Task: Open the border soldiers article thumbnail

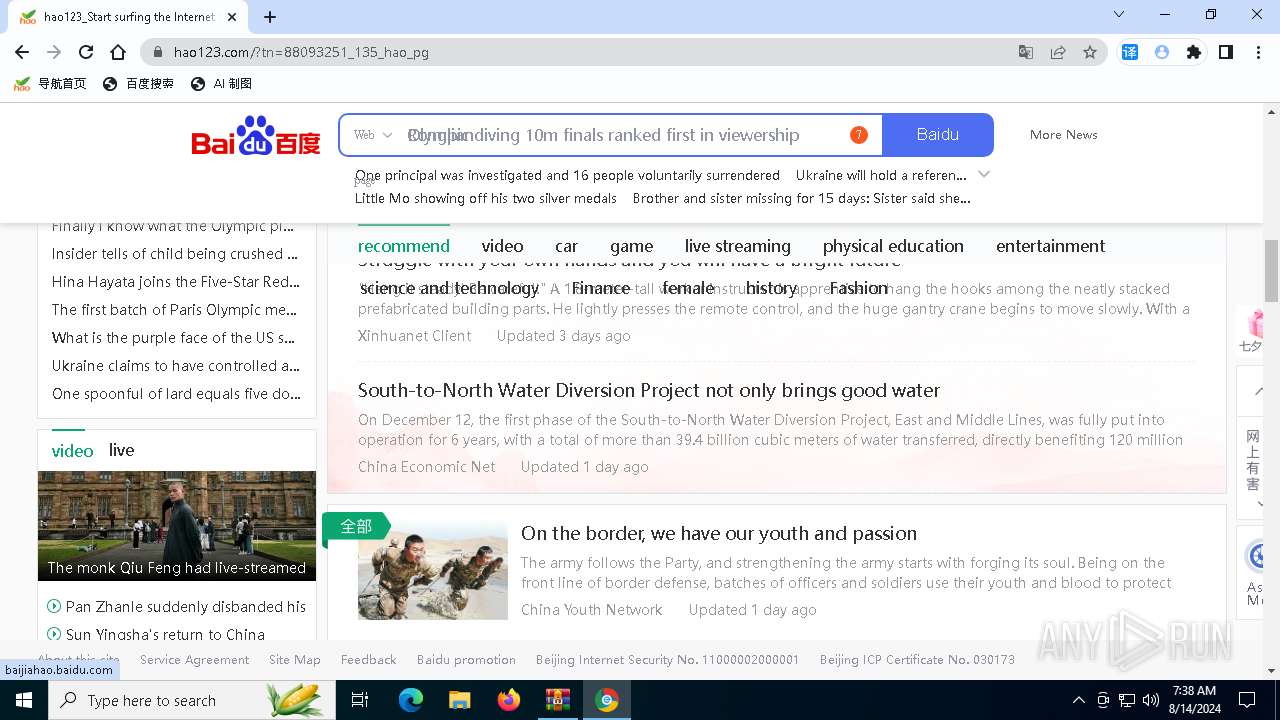Action: point(433,570)
